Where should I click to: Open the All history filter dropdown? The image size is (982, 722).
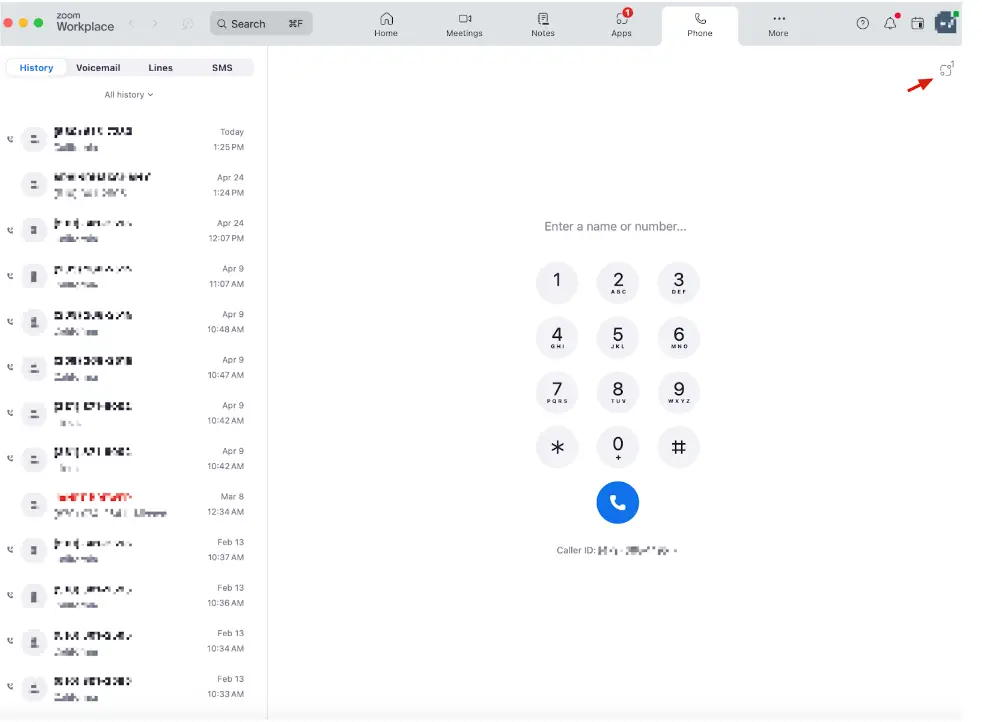pyautogui.click(x=128, y=94)
